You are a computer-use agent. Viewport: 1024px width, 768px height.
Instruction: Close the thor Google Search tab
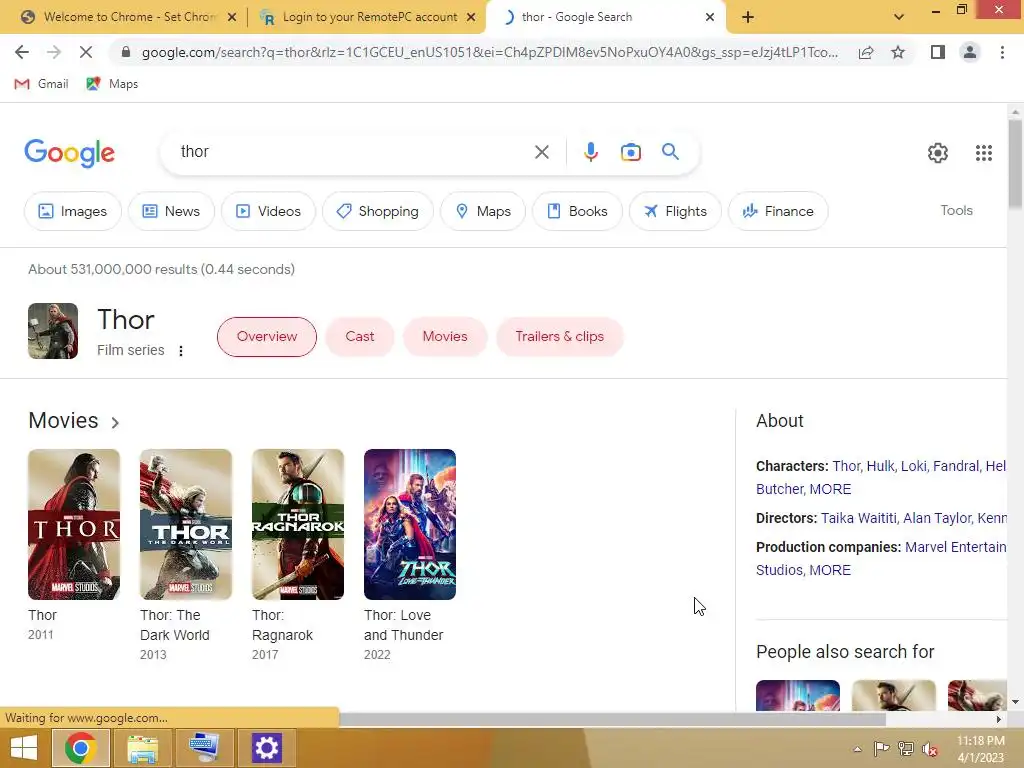pyautogui.click(x=710, y=17)
